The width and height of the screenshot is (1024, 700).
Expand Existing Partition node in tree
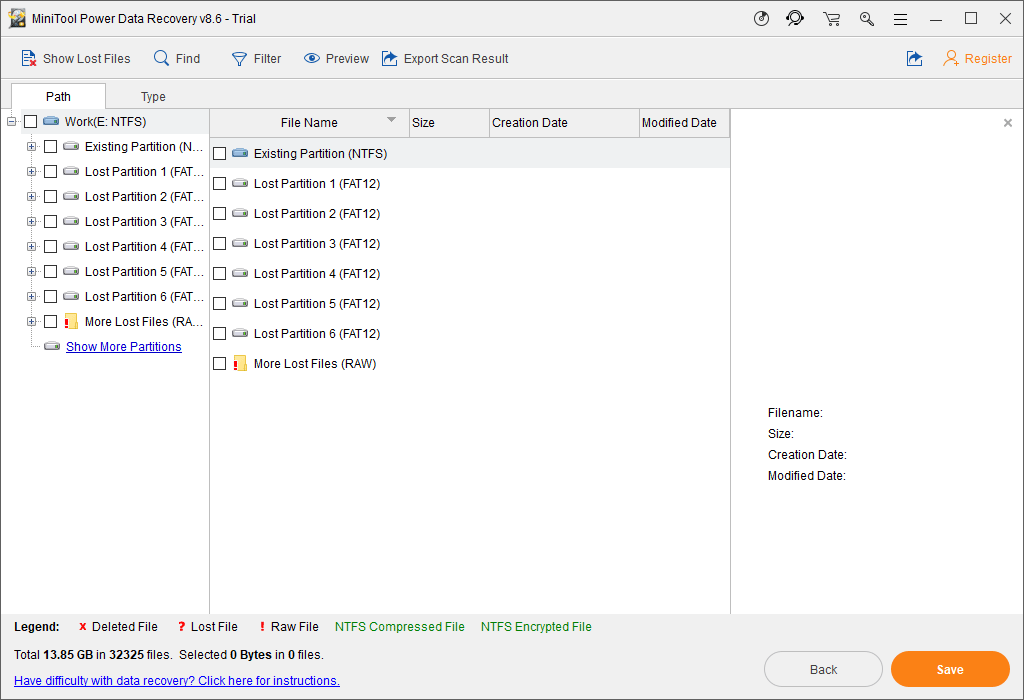tap(31, 146)
